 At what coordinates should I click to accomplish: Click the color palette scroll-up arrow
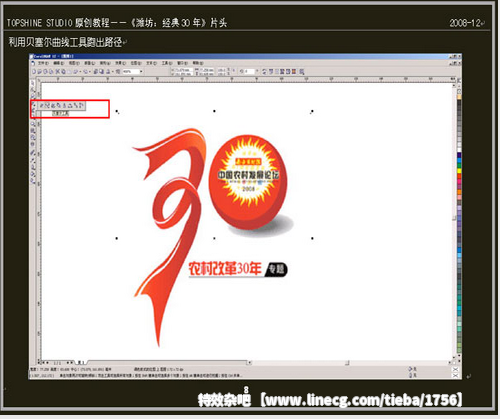(459, 86)
